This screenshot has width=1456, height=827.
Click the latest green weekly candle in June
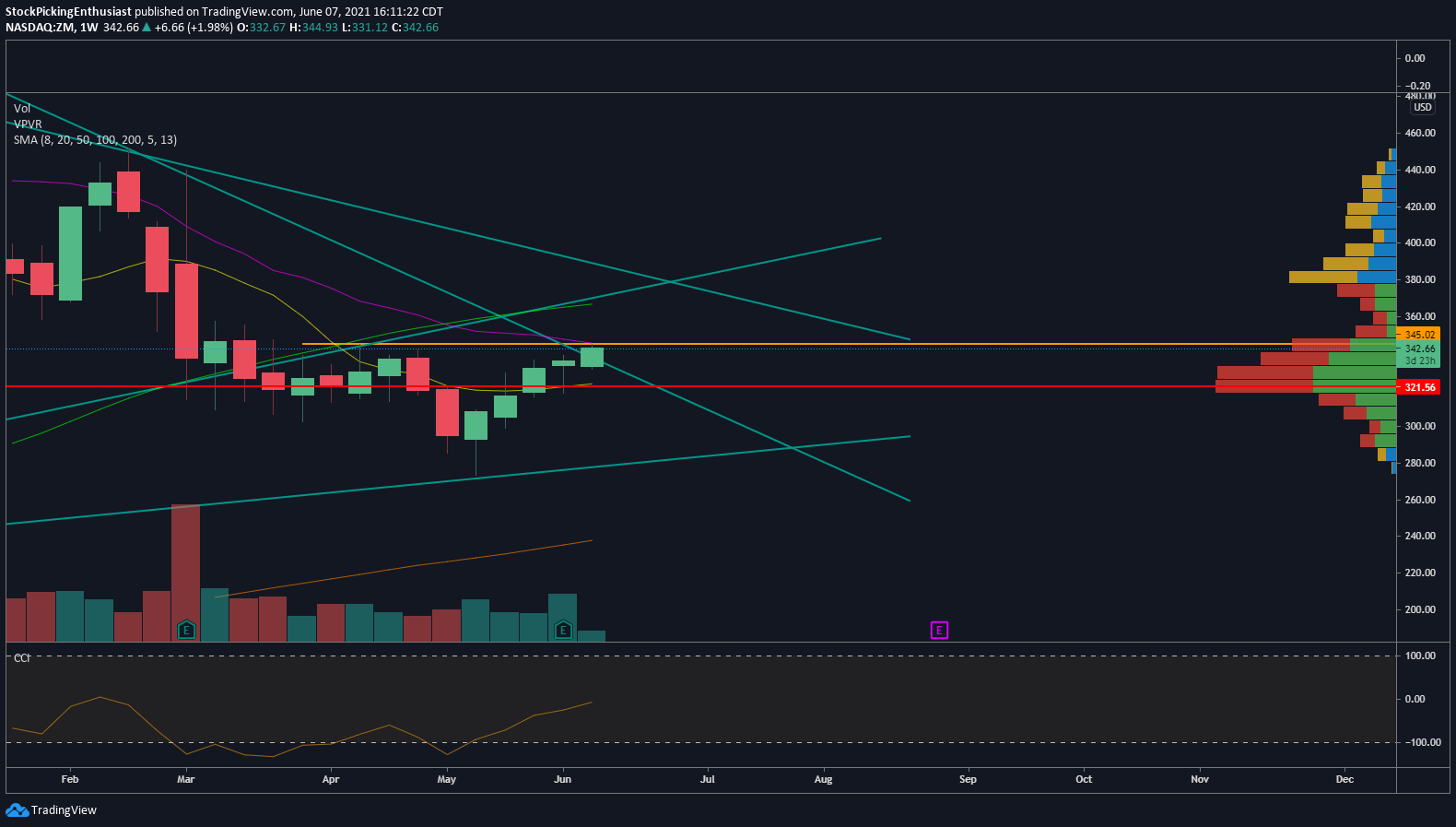[592, 357]
